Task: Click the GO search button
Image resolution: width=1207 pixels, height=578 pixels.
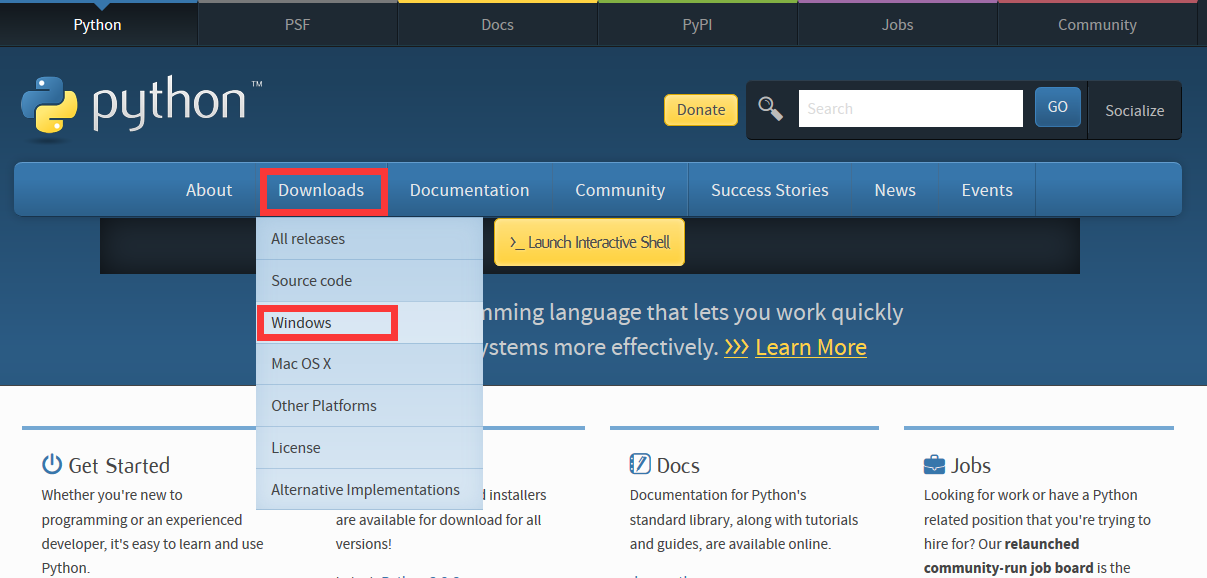Action: click(x=1058, y=107)
